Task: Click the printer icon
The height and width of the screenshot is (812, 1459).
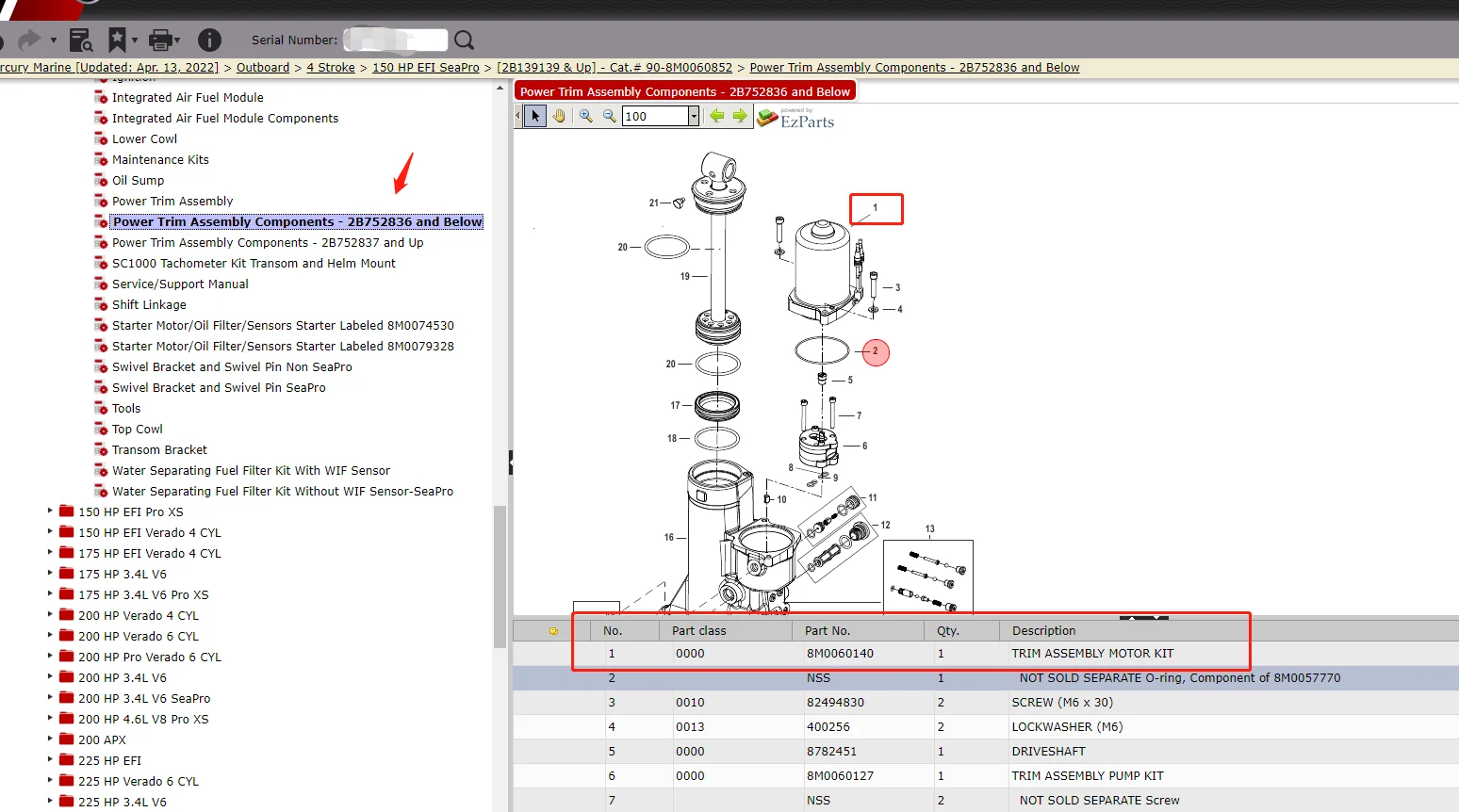Action: pyautogui.click(x=160, y=40)
